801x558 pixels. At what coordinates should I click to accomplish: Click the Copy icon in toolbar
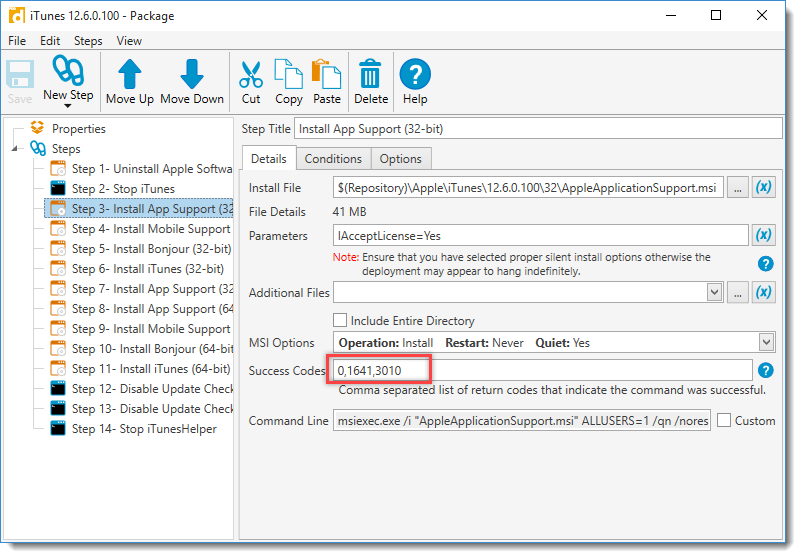289,74
